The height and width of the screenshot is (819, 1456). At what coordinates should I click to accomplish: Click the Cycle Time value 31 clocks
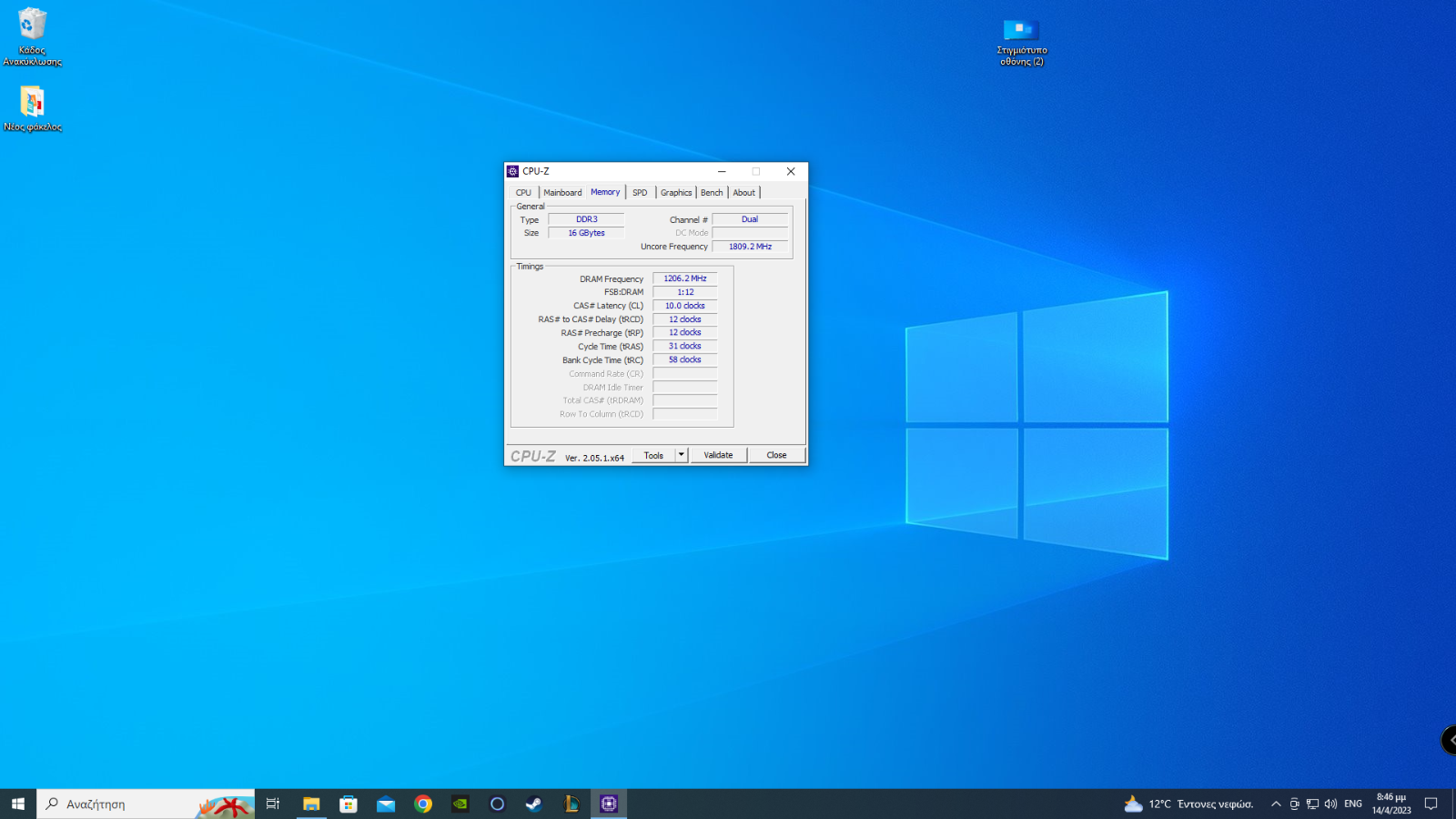[685, 346]
